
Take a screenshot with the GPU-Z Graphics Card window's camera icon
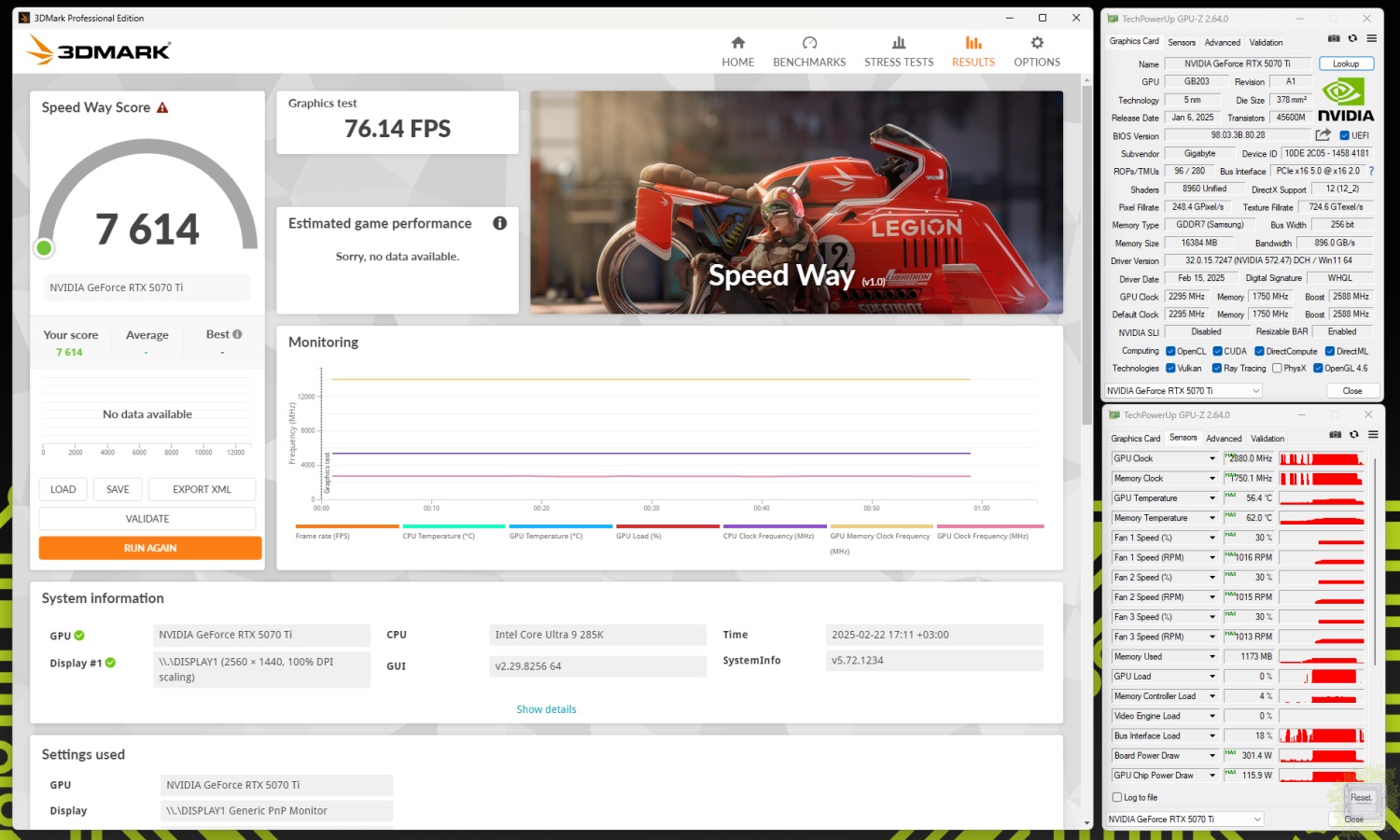1334,38
